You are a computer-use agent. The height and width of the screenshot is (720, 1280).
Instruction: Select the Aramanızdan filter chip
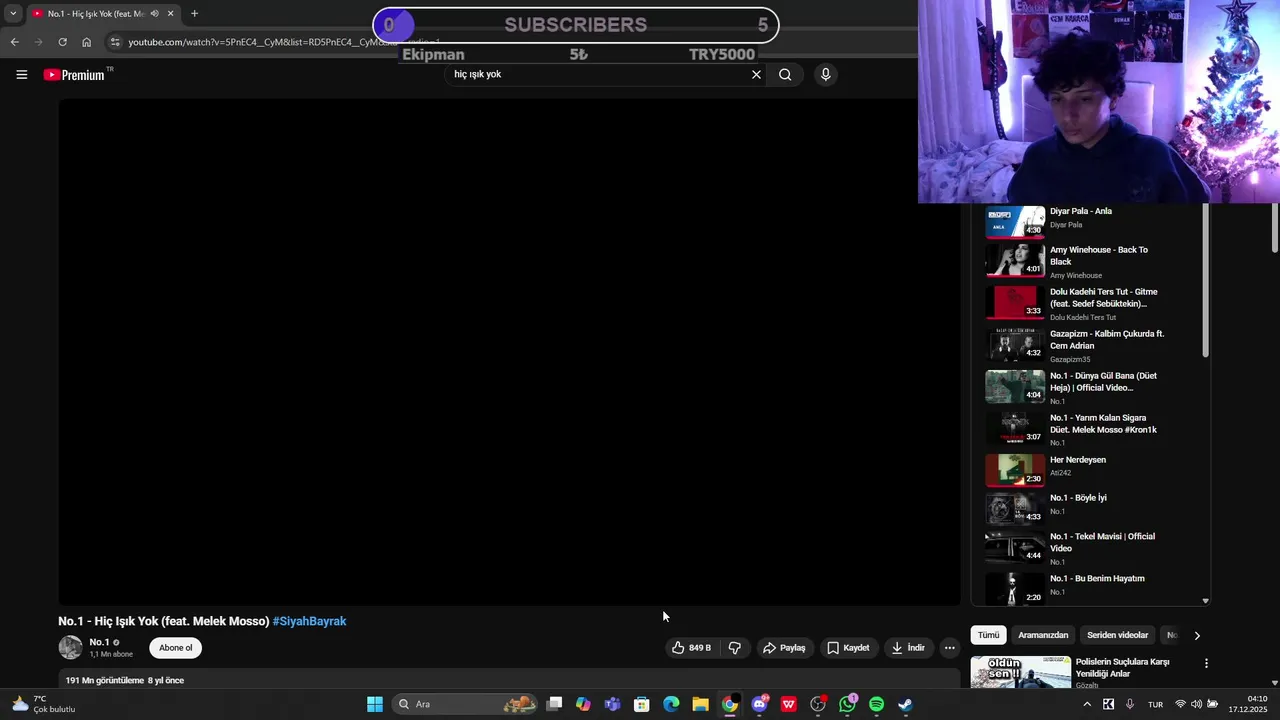[x=1043, y=635]
